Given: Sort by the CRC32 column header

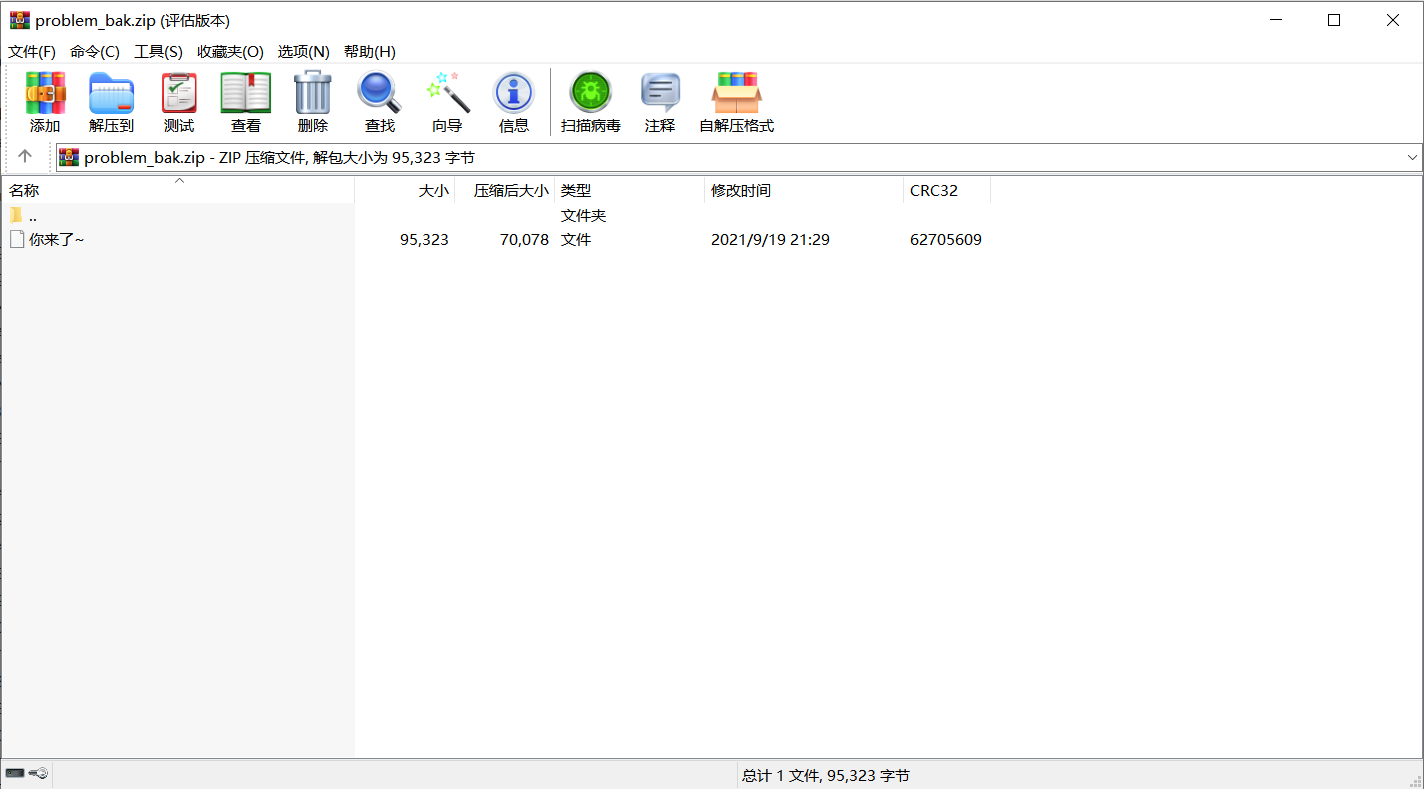Looking at the screenshot, I should [933, 191].
